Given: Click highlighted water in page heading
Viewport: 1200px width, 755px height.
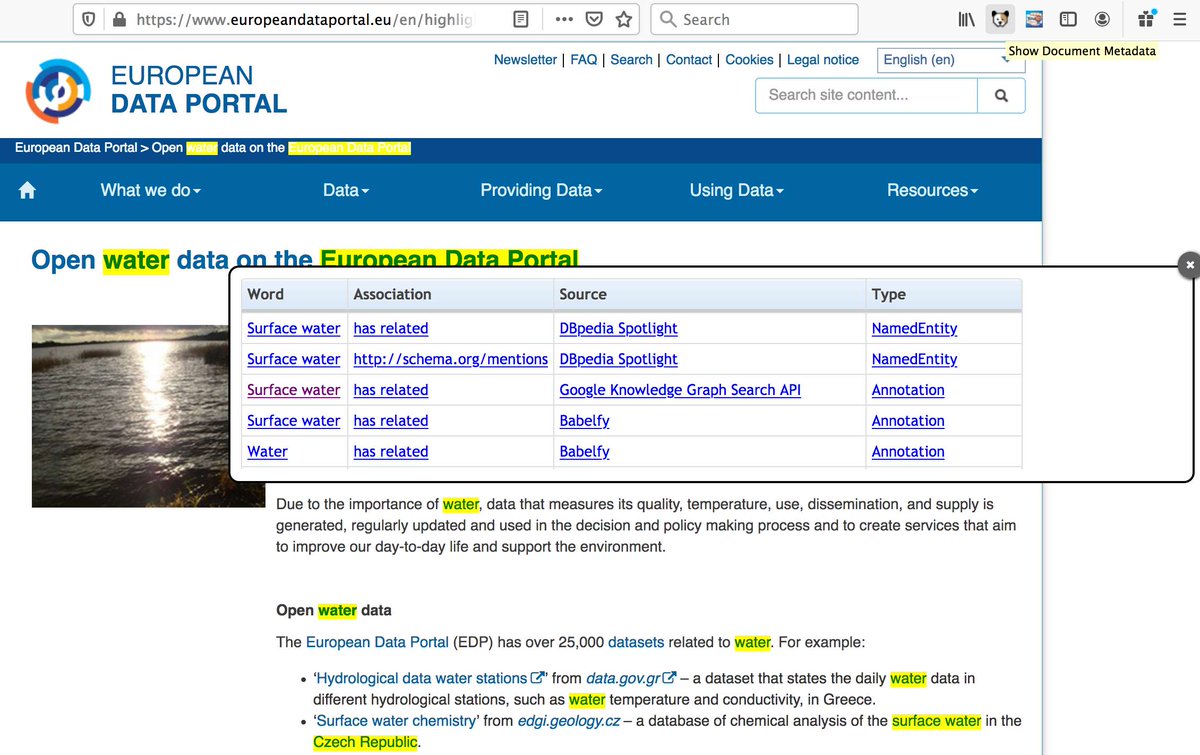Looking at the screenshot, I should pos(136,260).
